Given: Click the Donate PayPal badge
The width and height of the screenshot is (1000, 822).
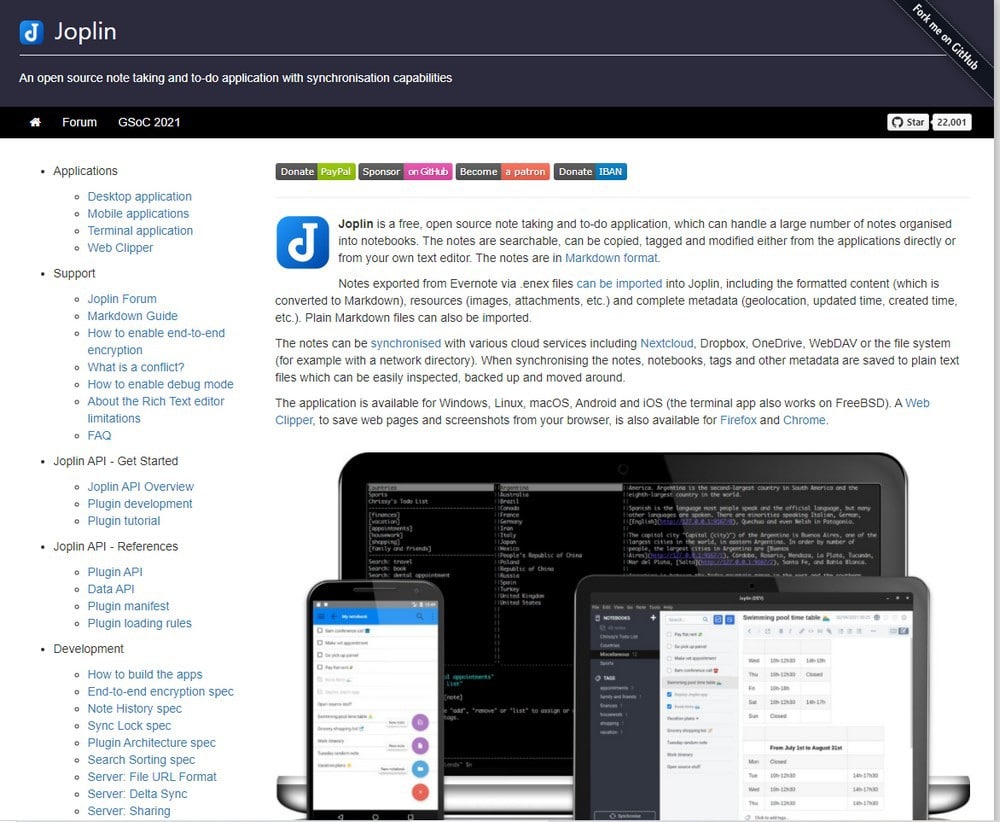Looking at the screenshot, I should click(314, 172).
